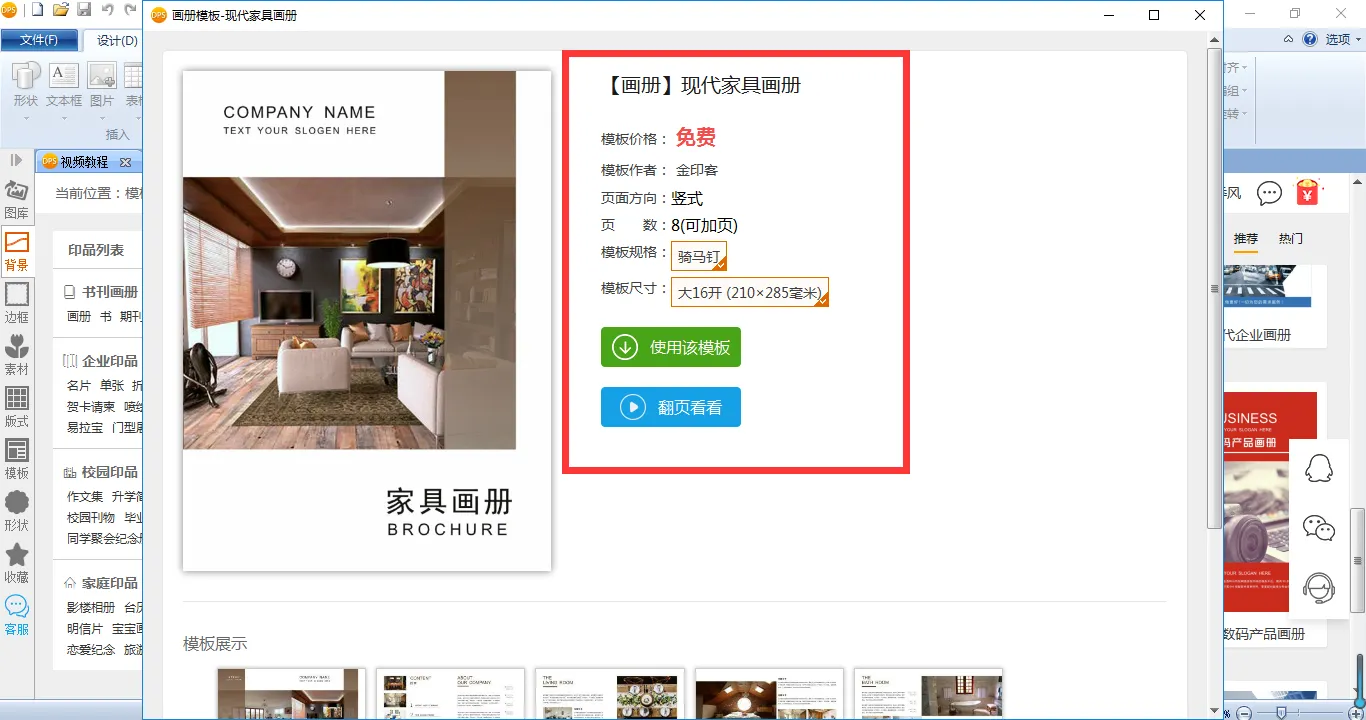
Task: Contact support via the QQ penguin icon
Action: pos(1320,468)
